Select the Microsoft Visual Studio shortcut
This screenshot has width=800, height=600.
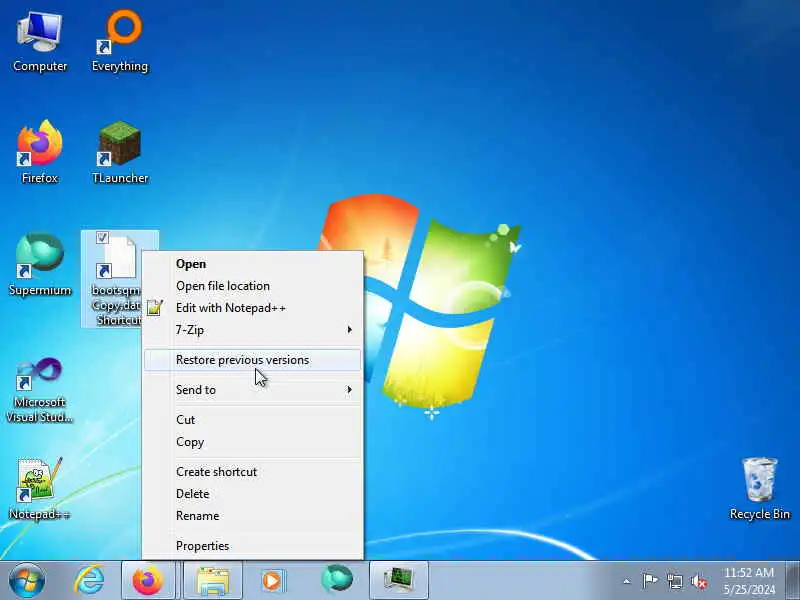click(40, 390)
